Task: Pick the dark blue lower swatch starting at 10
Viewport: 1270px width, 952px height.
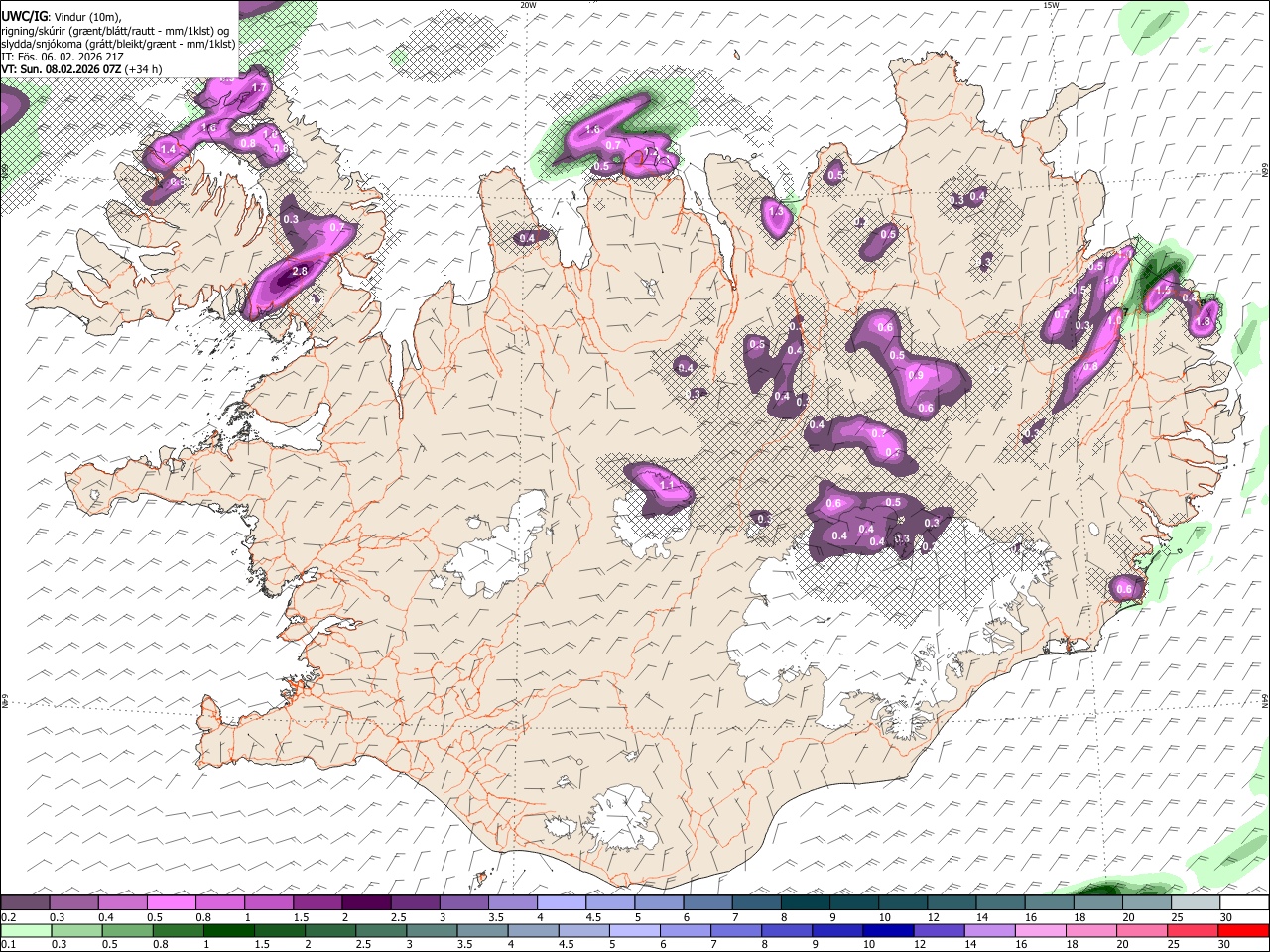Action: tap(888, 931)
